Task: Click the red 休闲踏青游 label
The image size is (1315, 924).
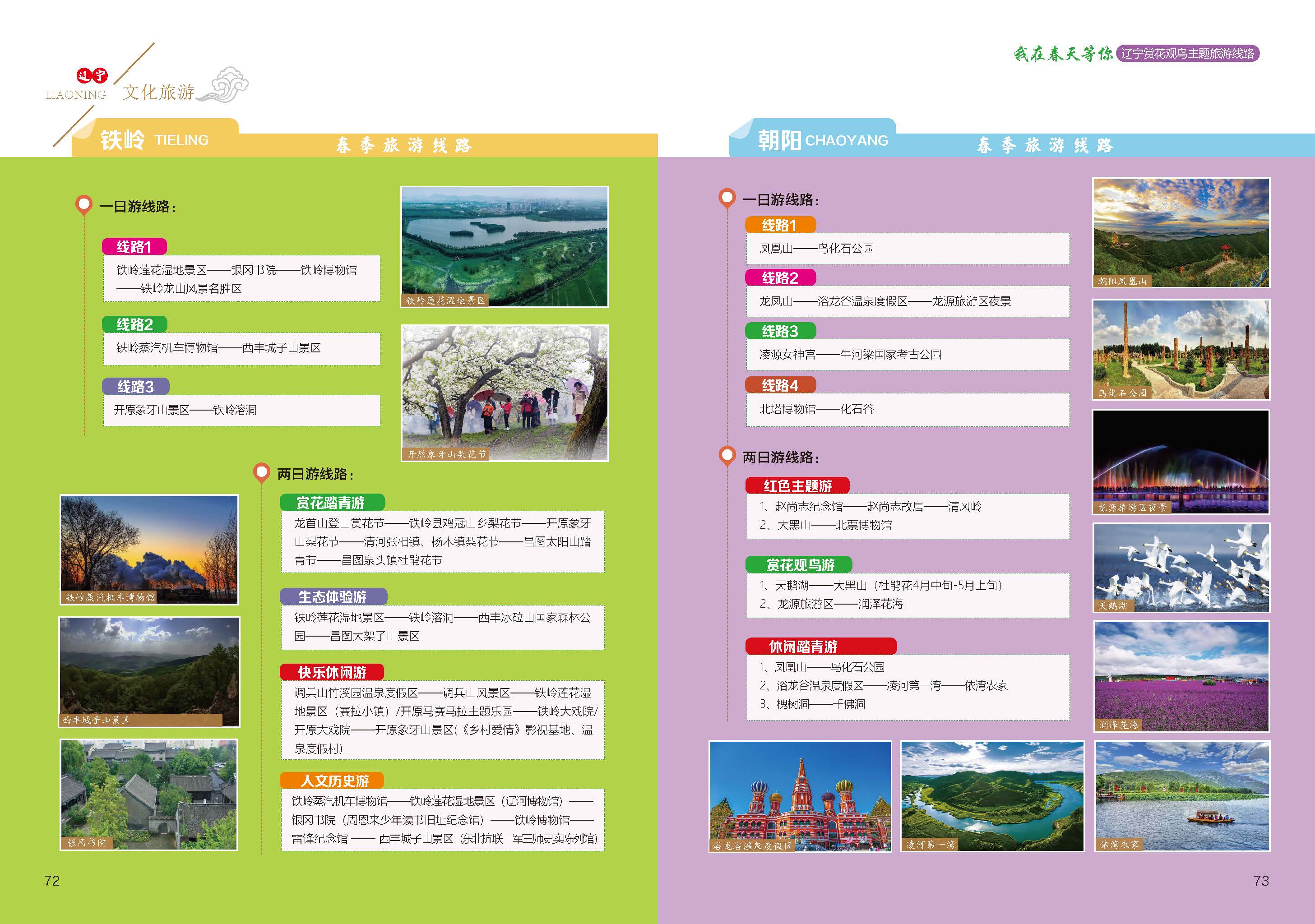Action: 821,647
